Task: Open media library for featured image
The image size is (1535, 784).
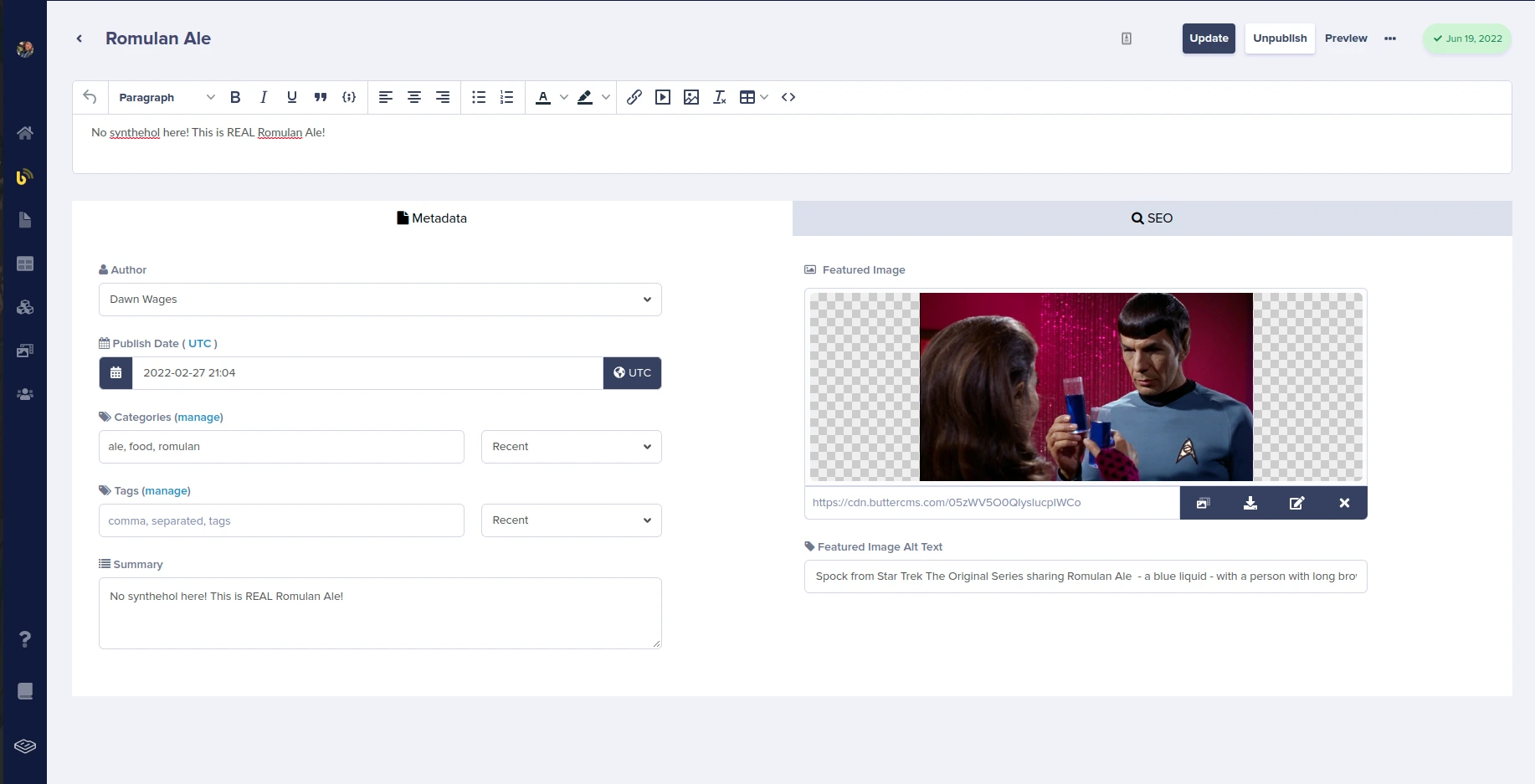Action: pyautogui.click(x=1204, y=503)
